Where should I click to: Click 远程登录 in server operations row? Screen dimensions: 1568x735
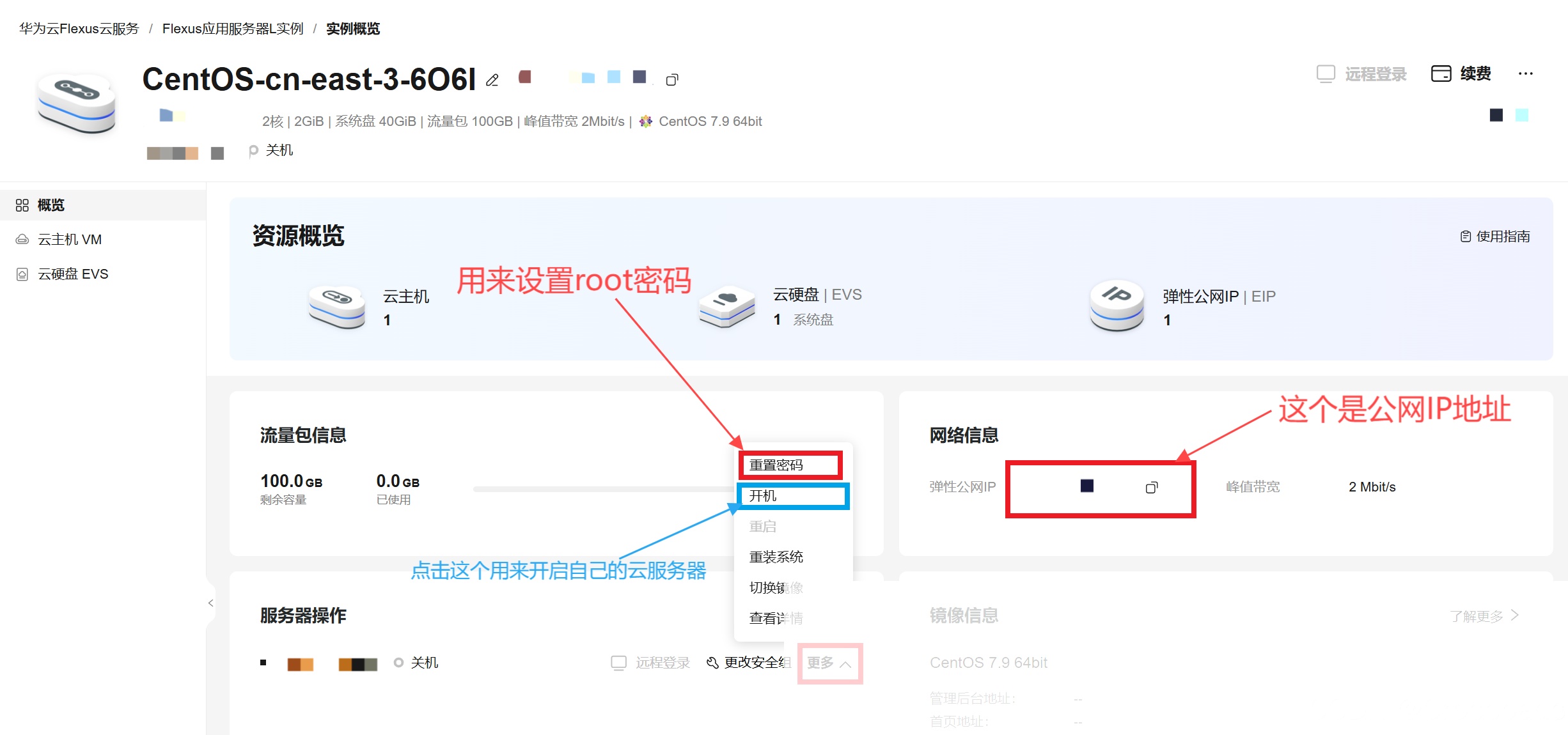coord(662,663)
